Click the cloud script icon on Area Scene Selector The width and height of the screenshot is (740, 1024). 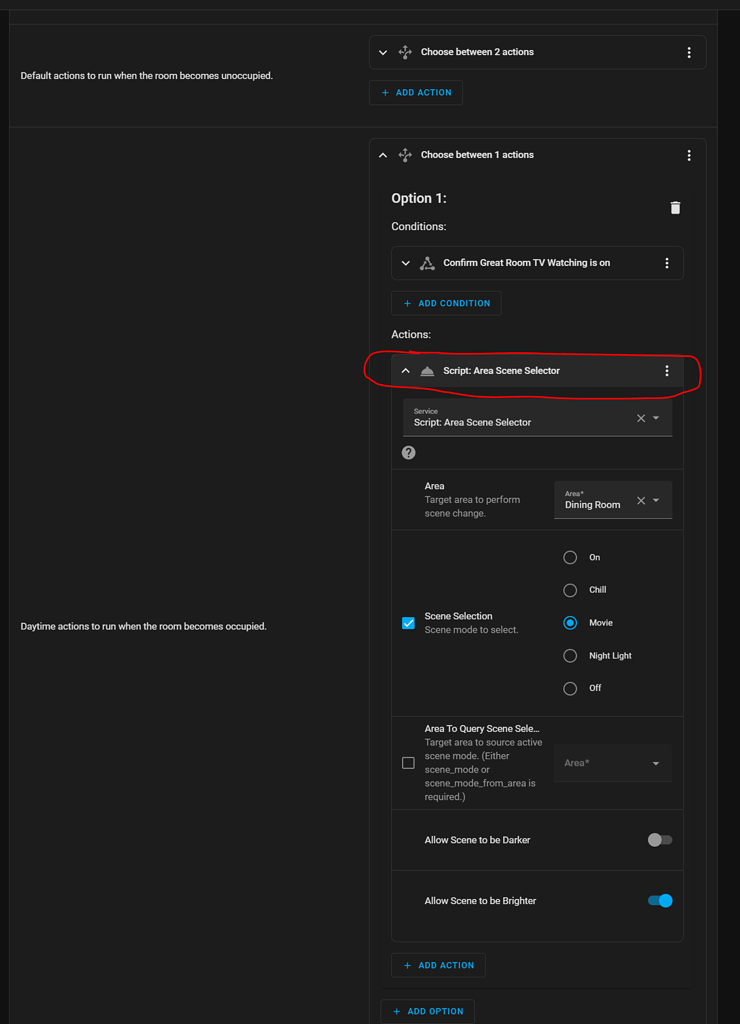point(427,370)
